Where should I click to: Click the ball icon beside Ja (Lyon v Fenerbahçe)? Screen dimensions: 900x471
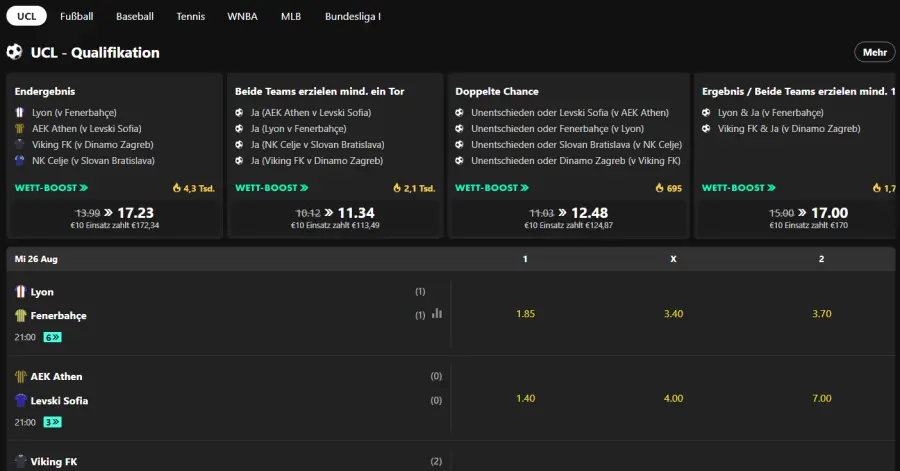point(239,129)
